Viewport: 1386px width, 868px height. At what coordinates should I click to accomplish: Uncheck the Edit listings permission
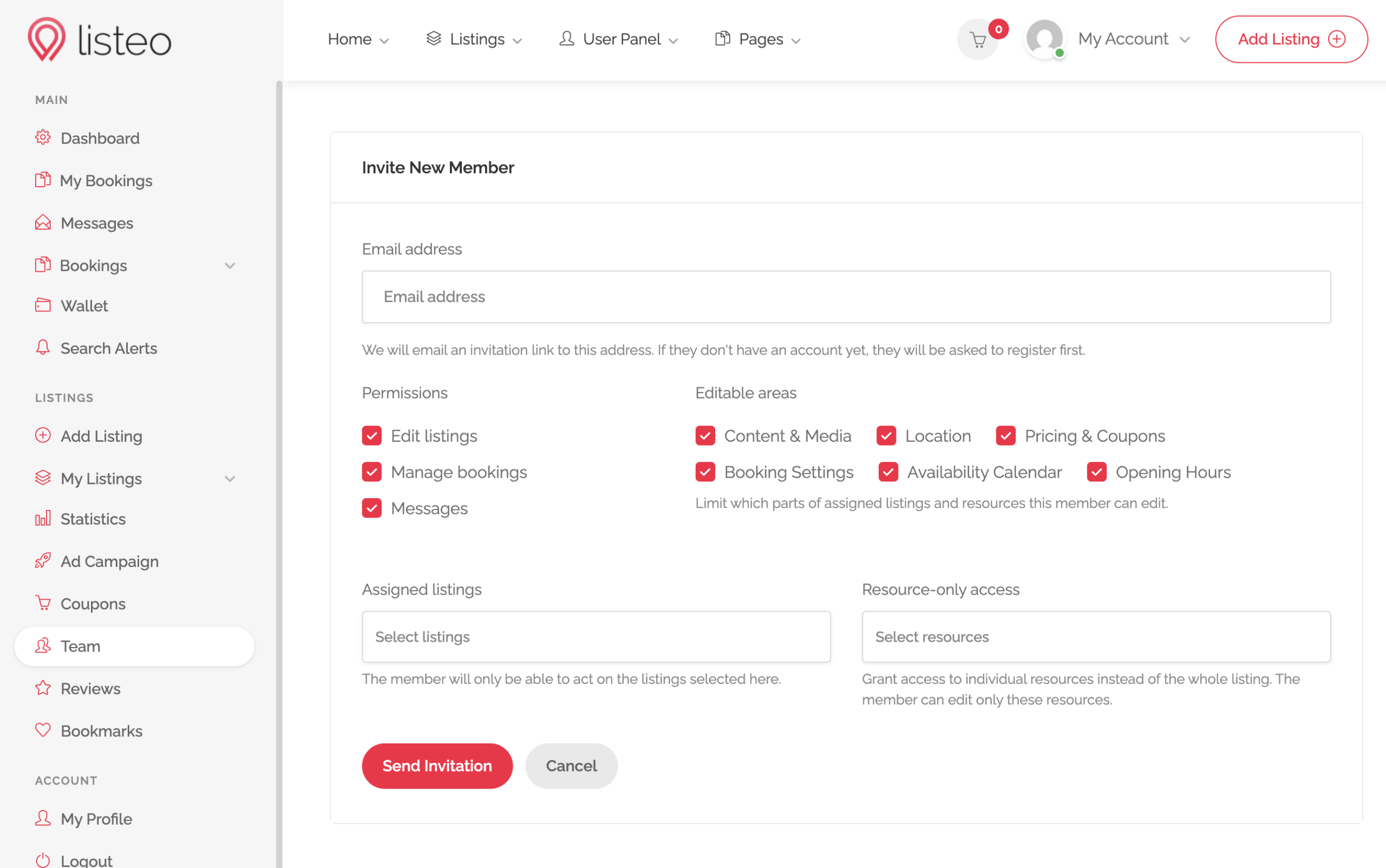click(x=372, y=436)
